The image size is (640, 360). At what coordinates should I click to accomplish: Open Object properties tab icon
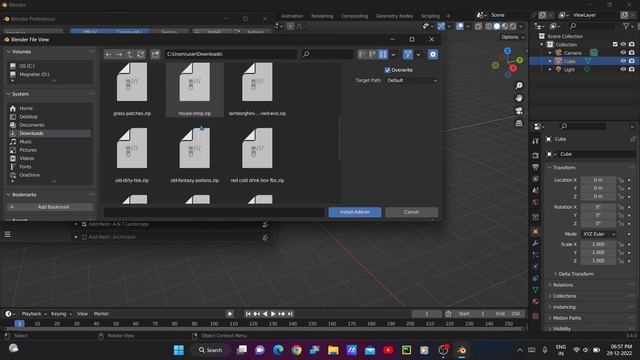pyautogui.click(x=536, y=232)
